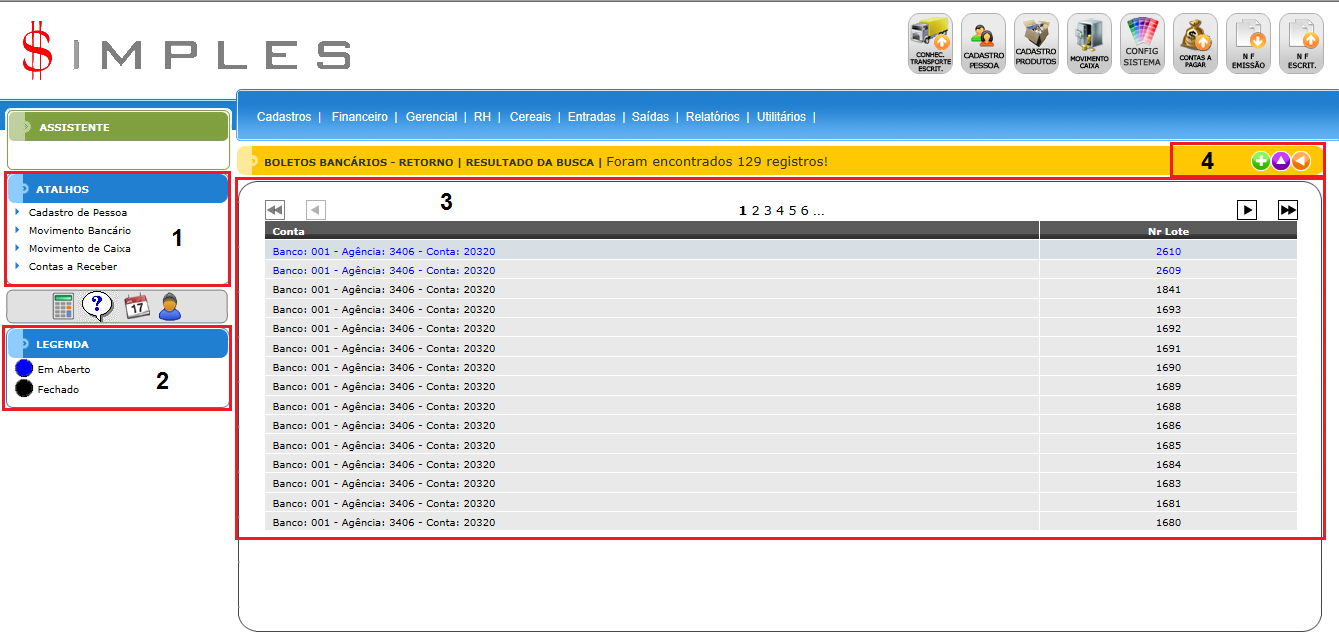Viewport: 1339px width, 638px height.
Task: Click the help question mark icon
Action: (97, 306)
